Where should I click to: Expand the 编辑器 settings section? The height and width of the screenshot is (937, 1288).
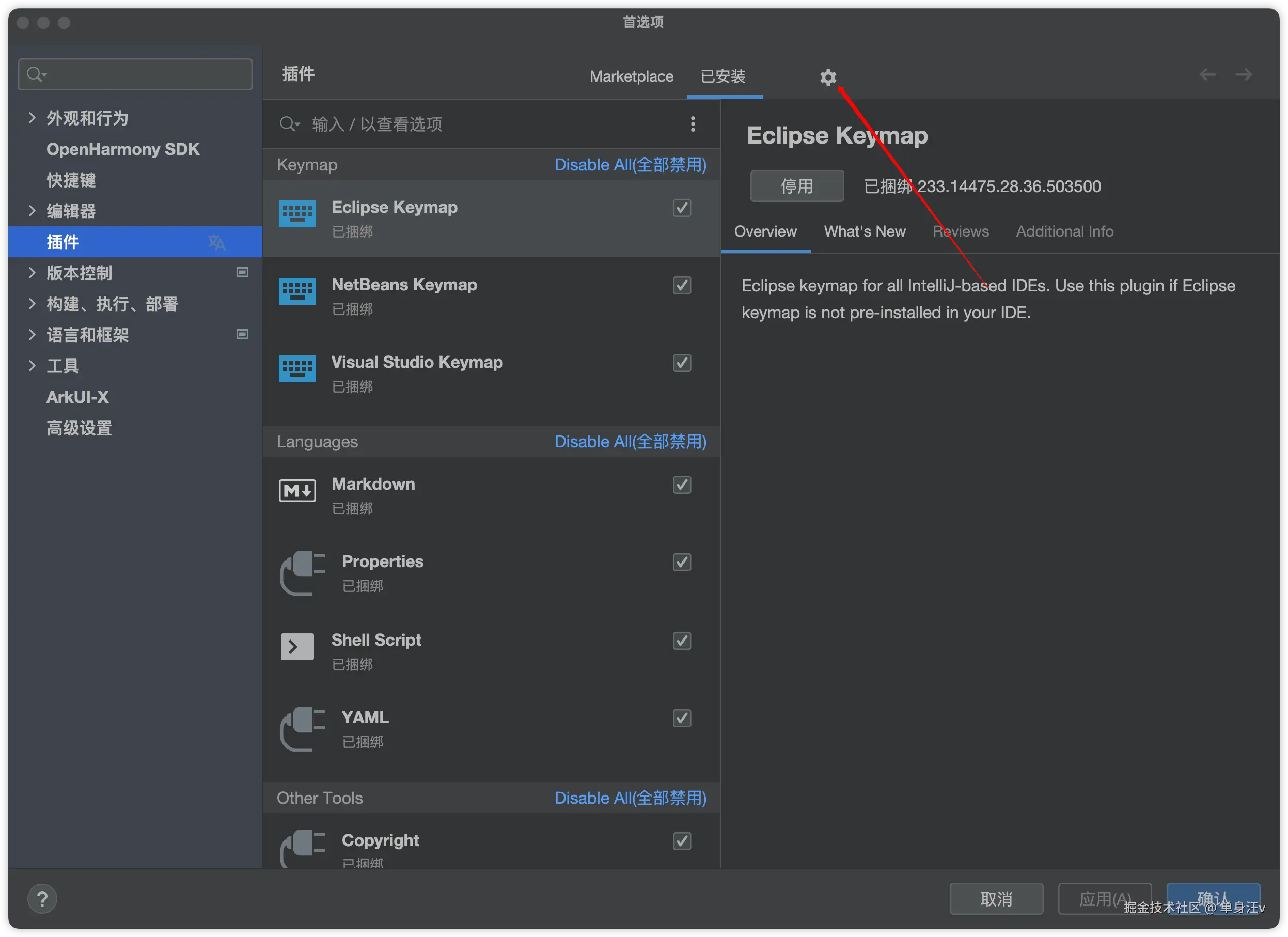32,211
